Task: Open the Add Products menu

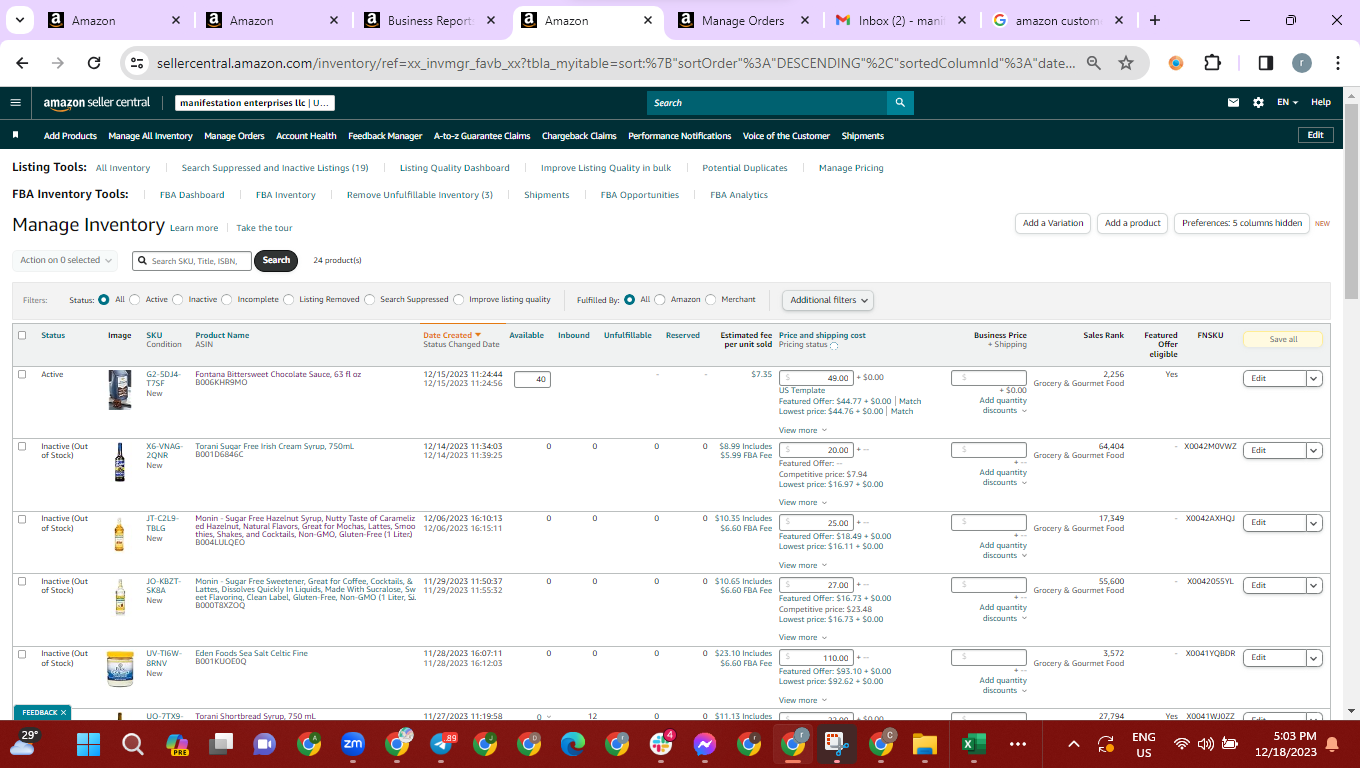Action: coord(70,136)
